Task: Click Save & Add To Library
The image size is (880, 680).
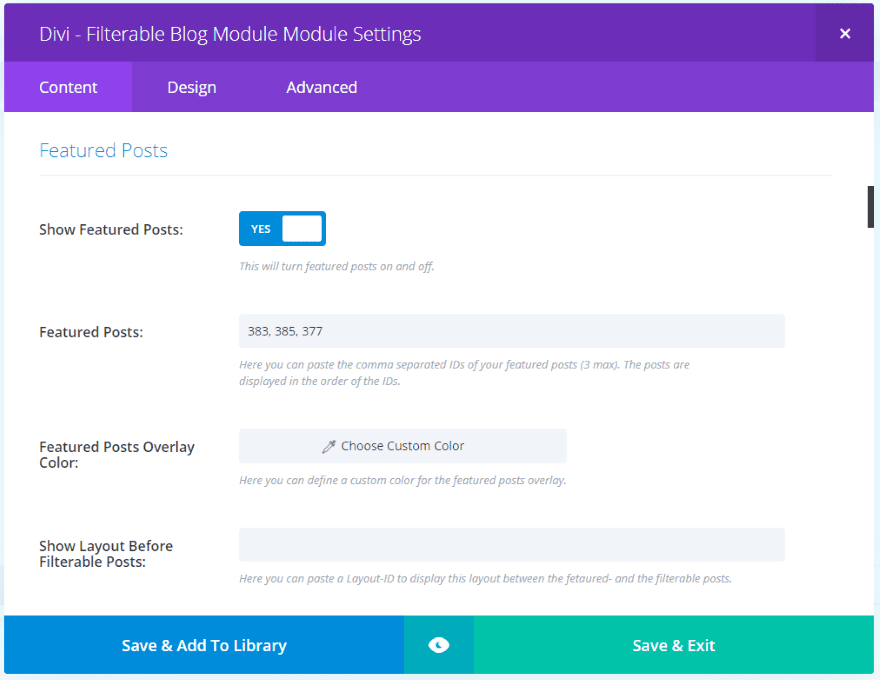Action: (x=204, y=645)
